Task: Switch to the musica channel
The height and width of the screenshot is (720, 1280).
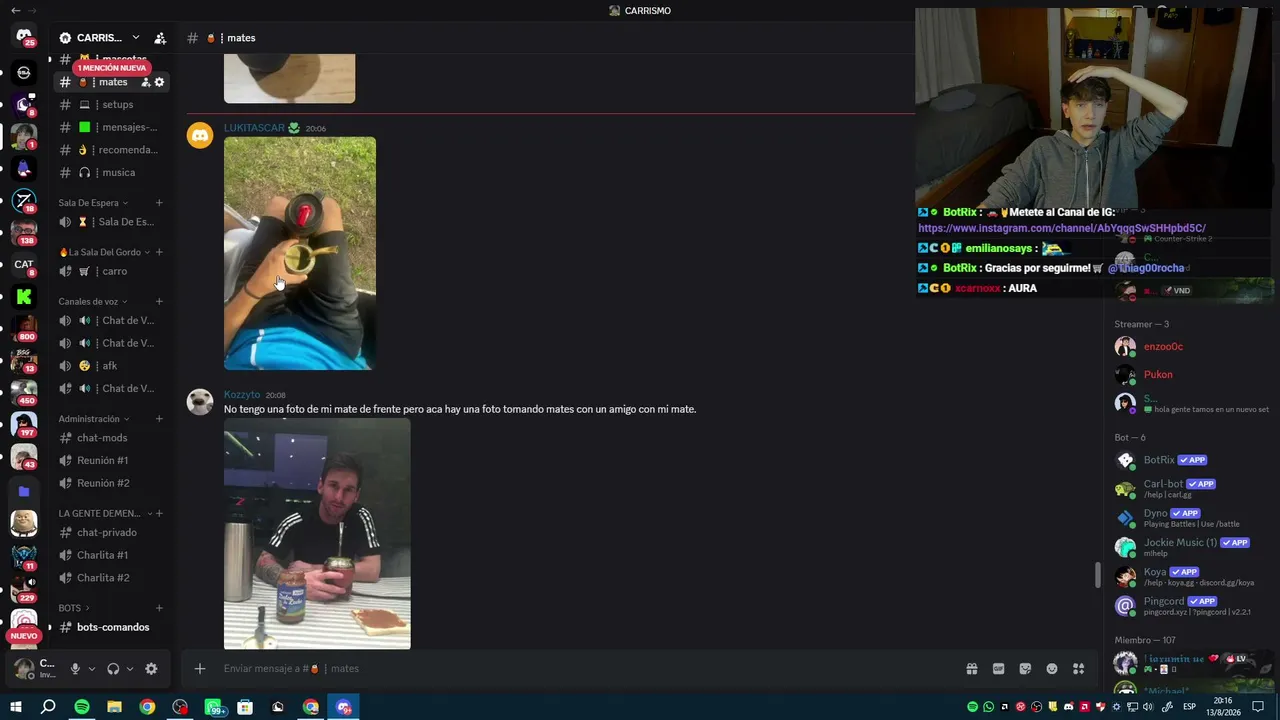Action: pos(110,173)
